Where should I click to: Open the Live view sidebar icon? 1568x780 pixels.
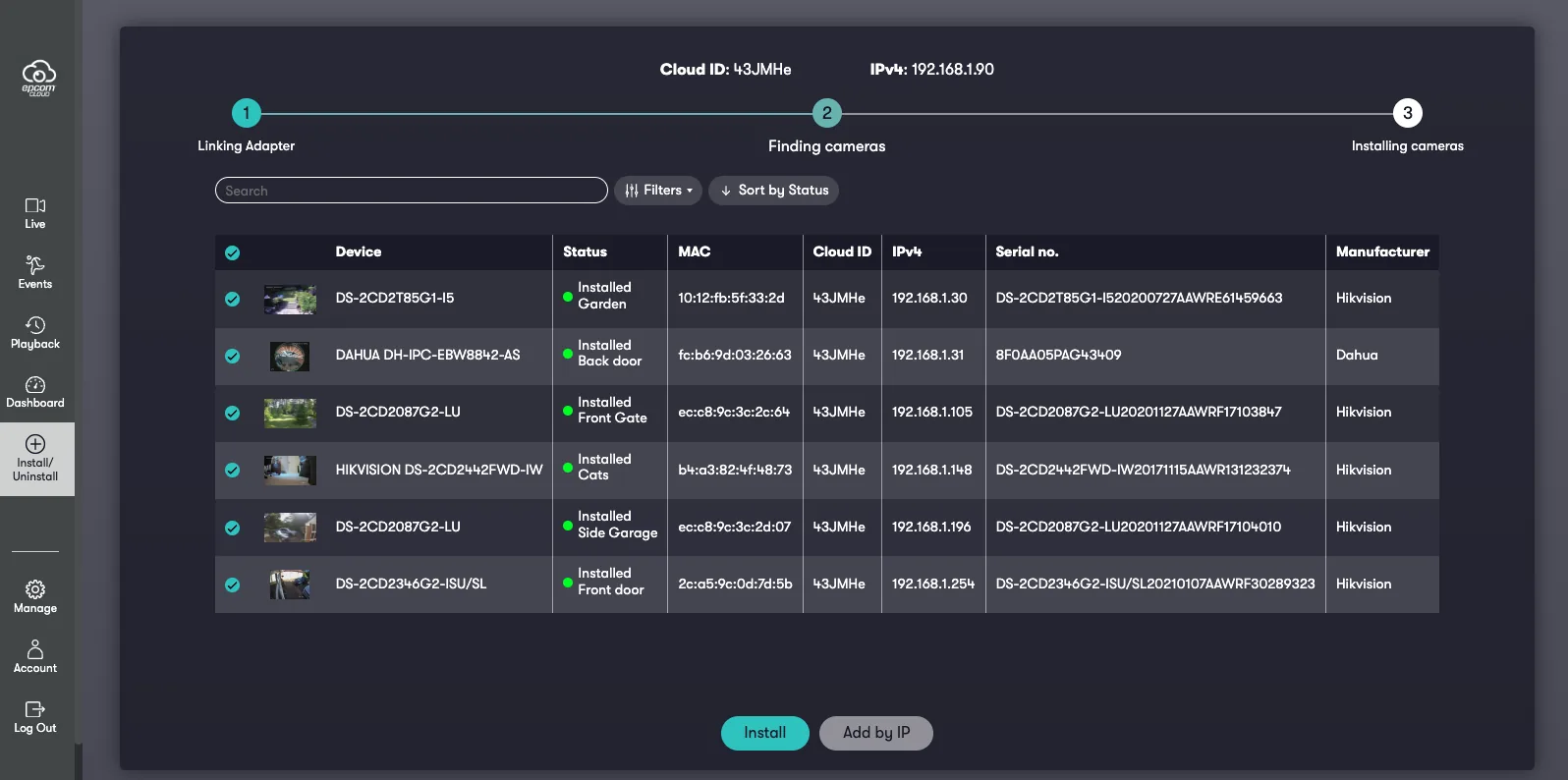pyautogui.click(x=35, y=213)
